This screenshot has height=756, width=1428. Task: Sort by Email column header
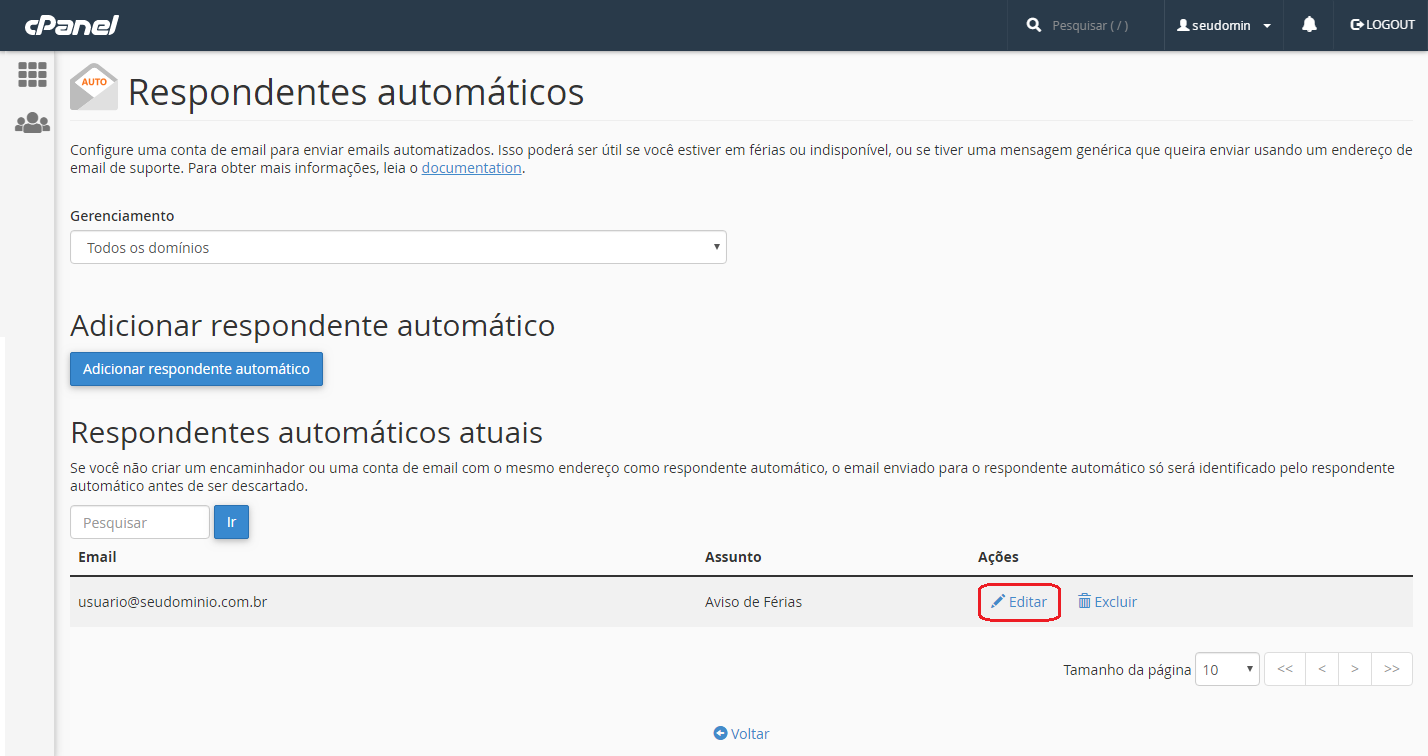(98, 557)
